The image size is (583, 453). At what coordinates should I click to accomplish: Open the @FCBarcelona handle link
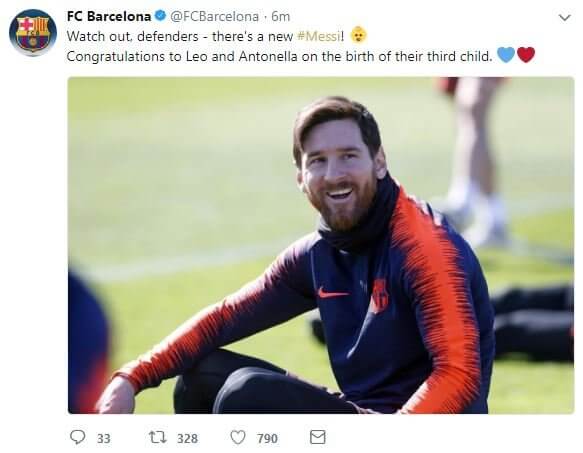[214, 16]
